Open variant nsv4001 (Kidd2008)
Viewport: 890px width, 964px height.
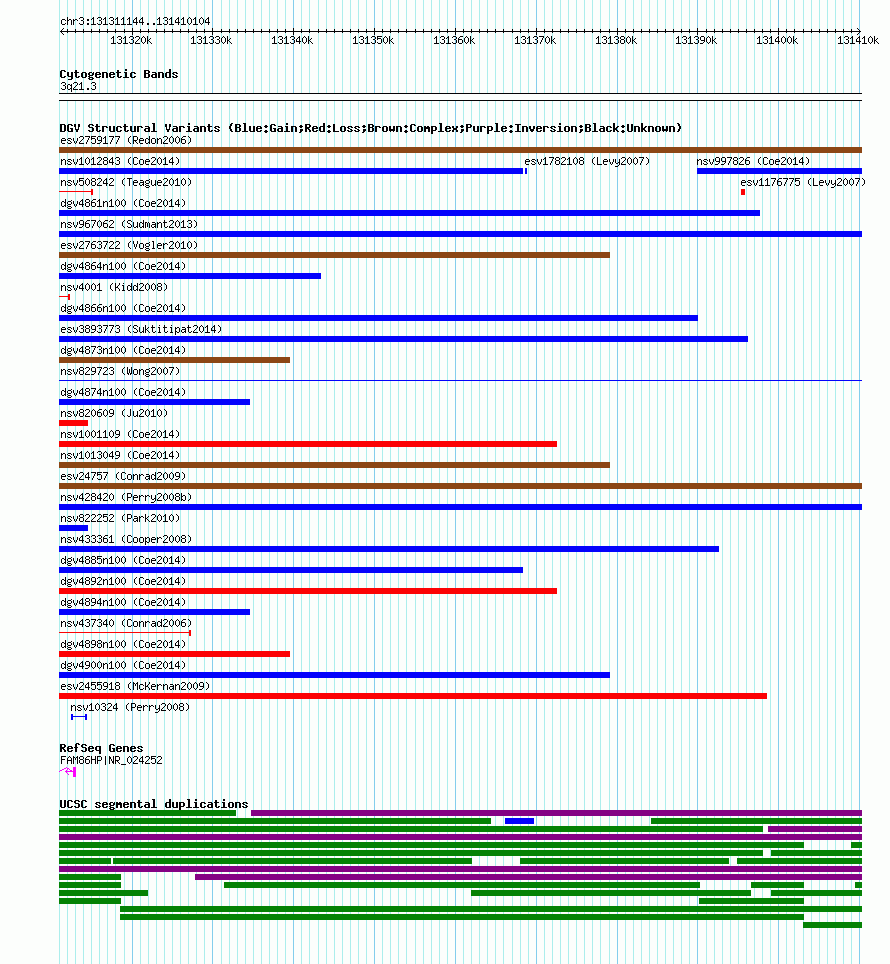point(114,287)
